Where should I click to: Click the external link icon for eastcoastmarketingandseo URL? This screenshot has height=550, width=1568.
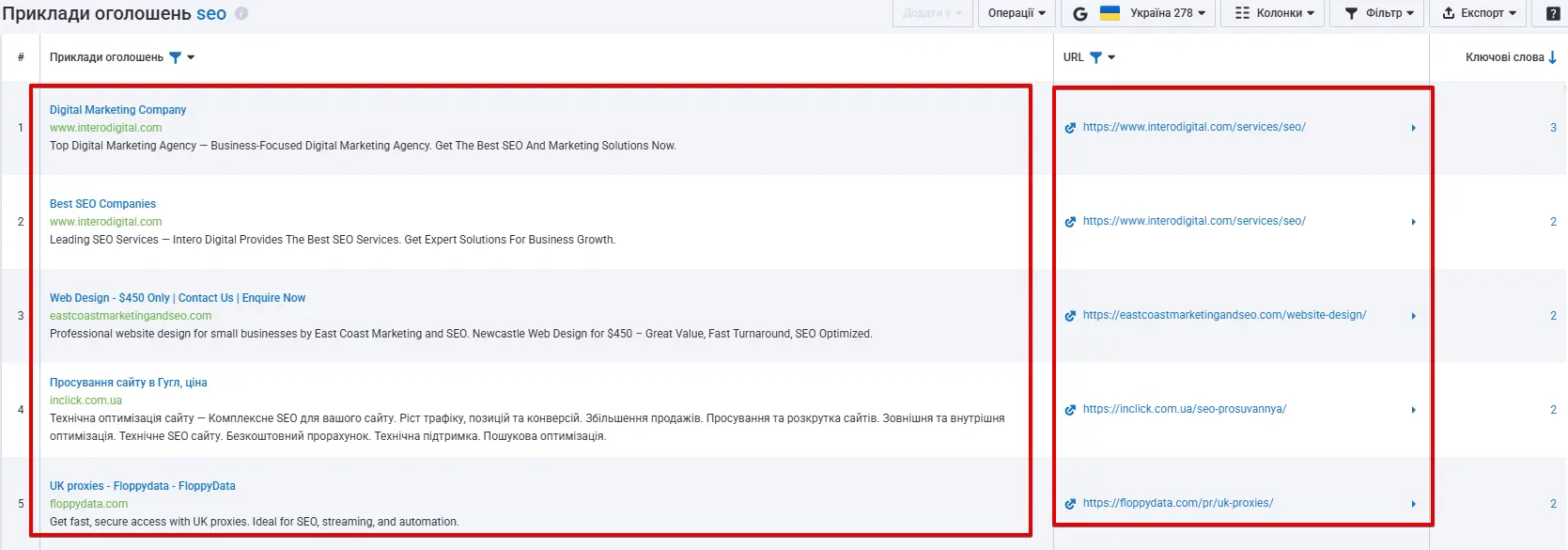1070,316
